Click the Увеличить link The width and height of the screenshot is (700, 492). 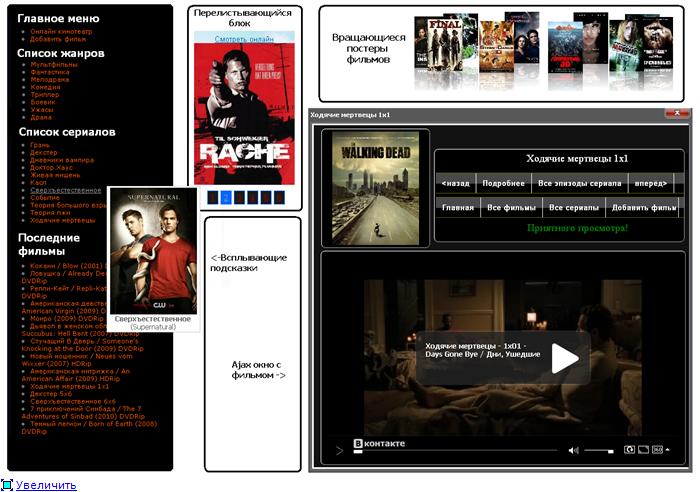(46, 485)
